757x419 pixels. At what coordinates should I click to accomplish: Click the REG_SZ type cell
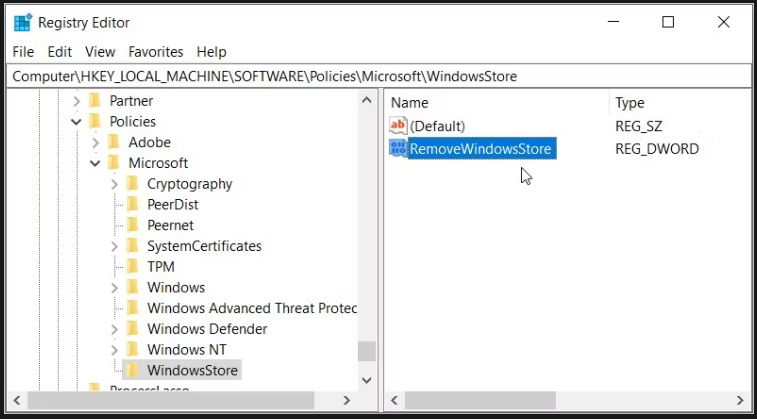click(x=639, y=126)
